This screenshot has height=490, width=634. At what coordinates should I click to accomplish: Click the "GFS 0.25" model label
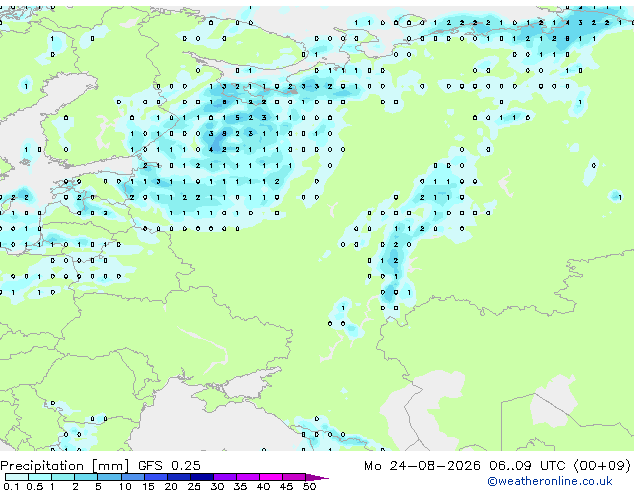pyautogui.click(x=169, y=466)
